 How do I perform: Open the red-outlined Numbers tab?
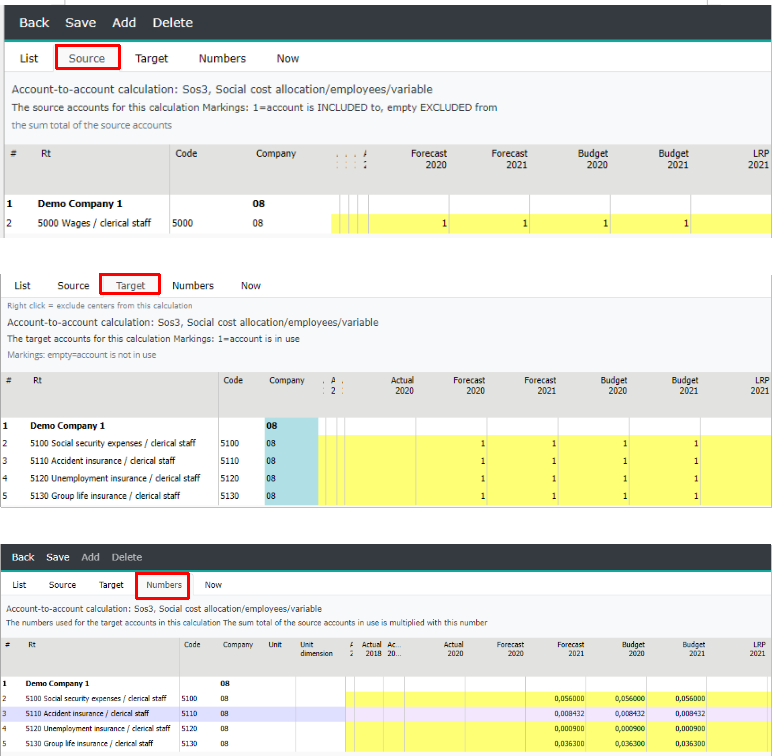(164, 584)
